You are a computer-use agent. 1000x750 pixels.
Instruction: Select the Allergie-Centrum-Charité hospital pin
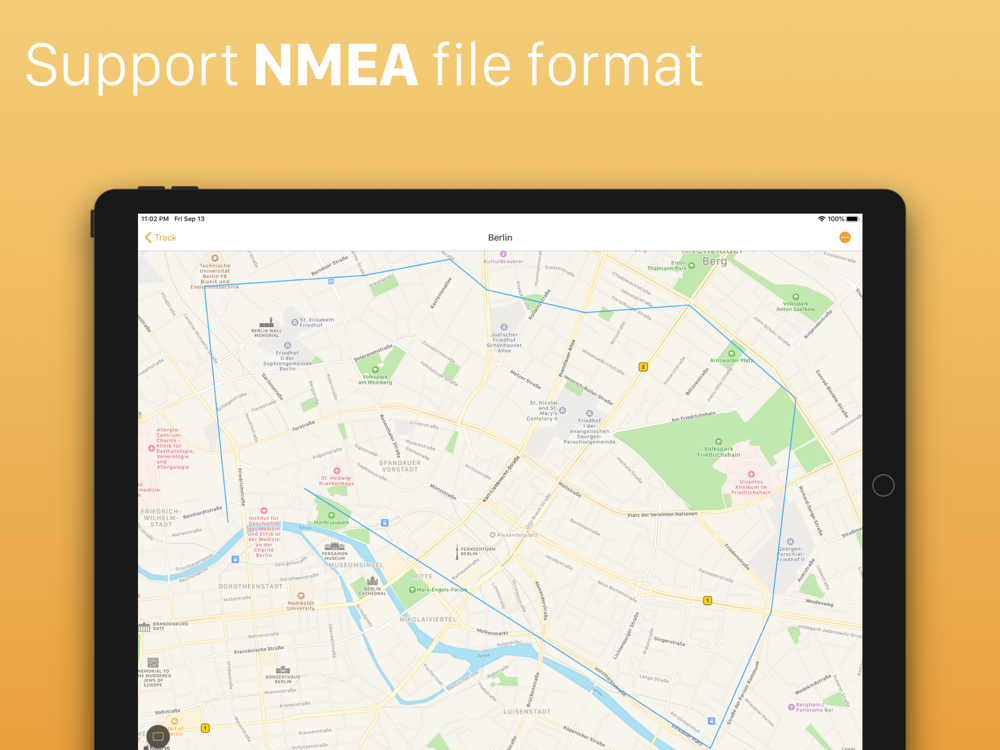151,448
